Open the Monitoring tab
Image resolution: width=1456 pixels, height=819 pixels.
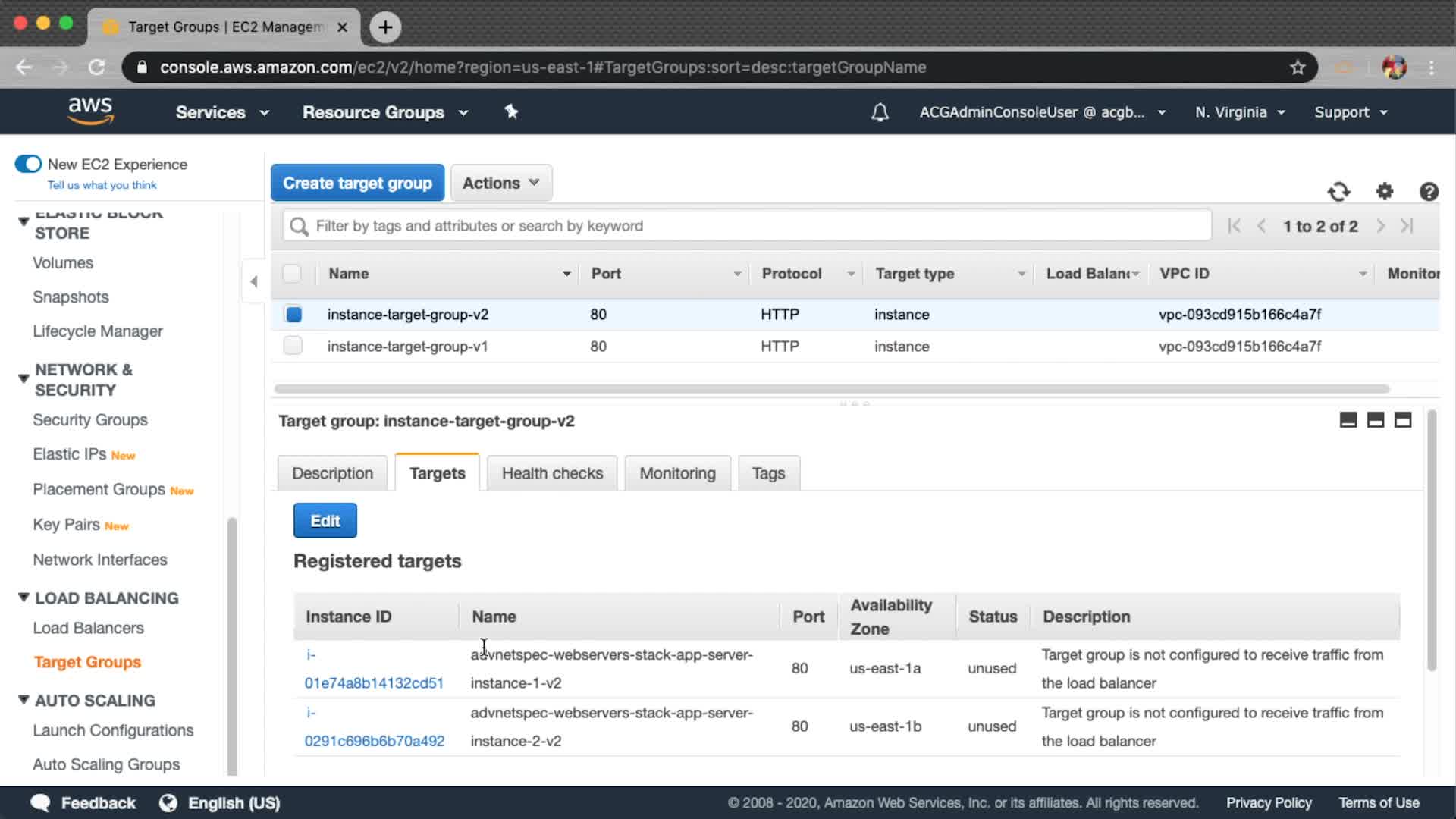[x=677, y=473]
